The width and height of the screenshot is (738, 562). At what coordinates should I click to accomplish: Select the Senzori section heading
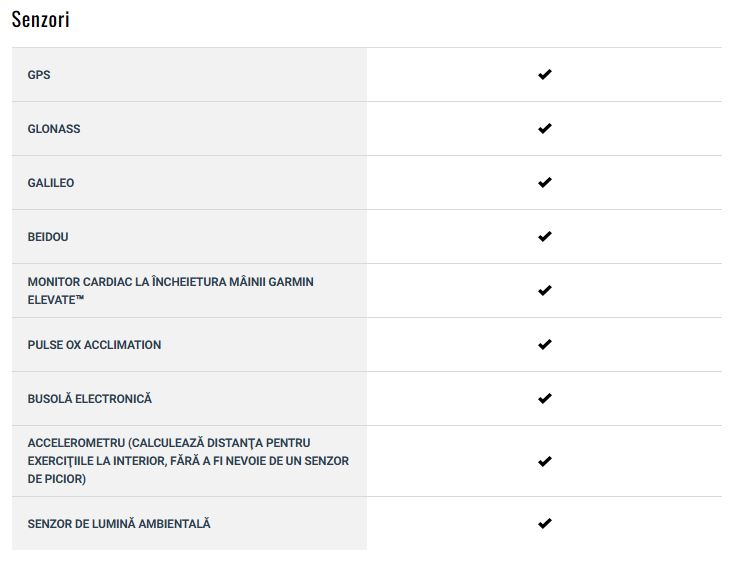40,19
